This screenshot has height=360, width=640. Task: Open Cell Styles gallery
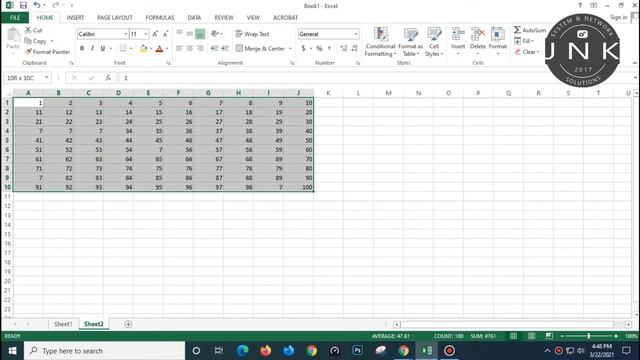(434, 42)
